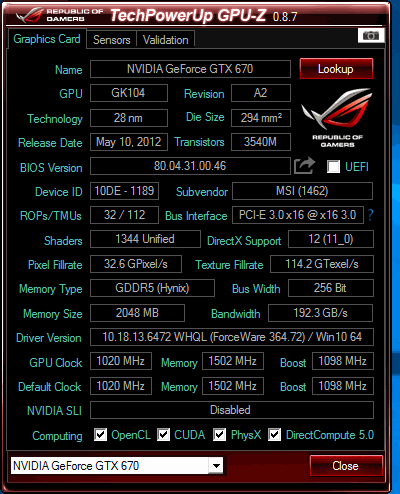Viewport: 400px width, 494px height.
Task: Click the BIOS Version field
Action: (x=190, y=166)
